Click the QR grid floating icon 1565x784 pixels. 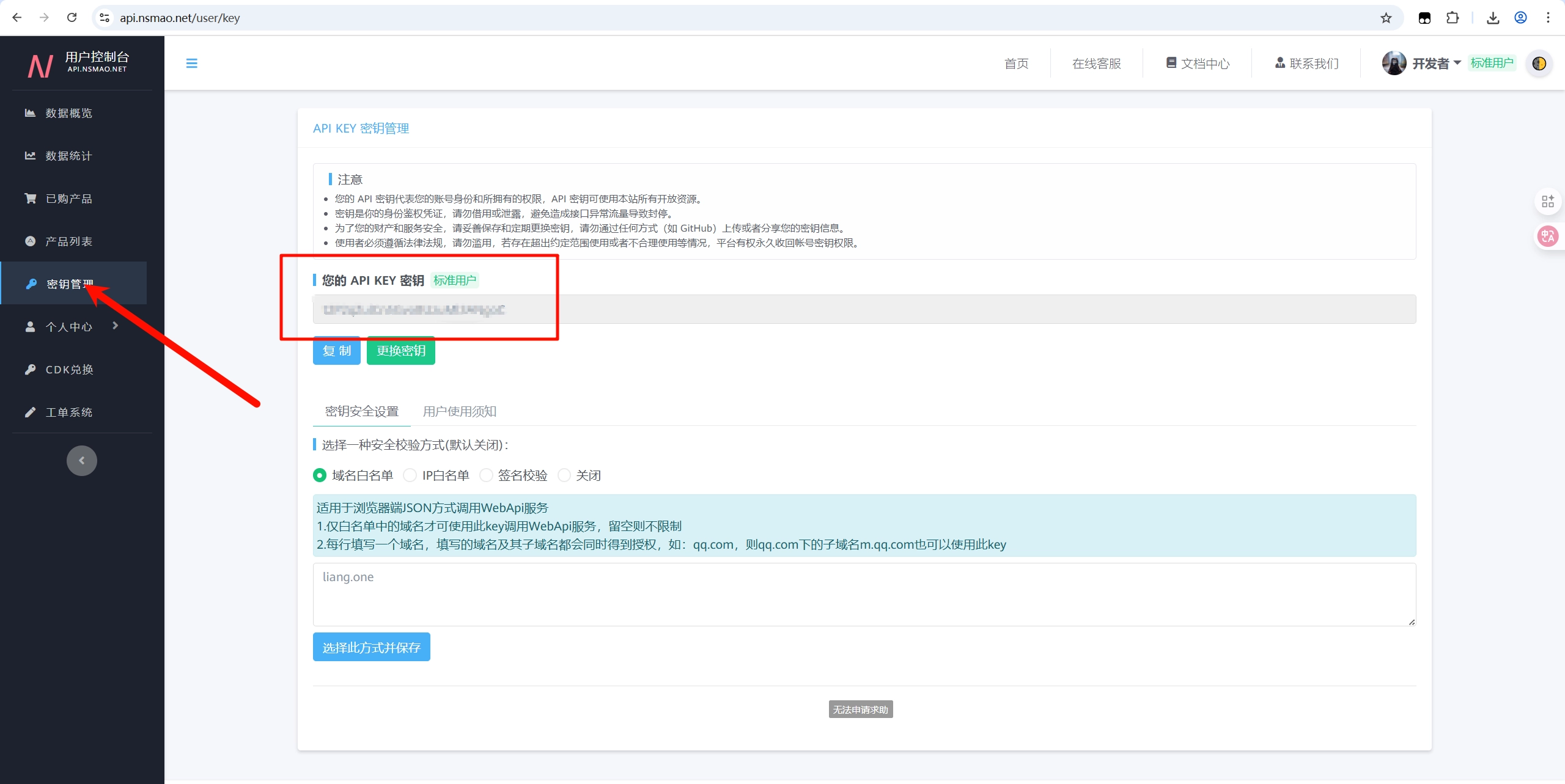tap(1548, 202)
